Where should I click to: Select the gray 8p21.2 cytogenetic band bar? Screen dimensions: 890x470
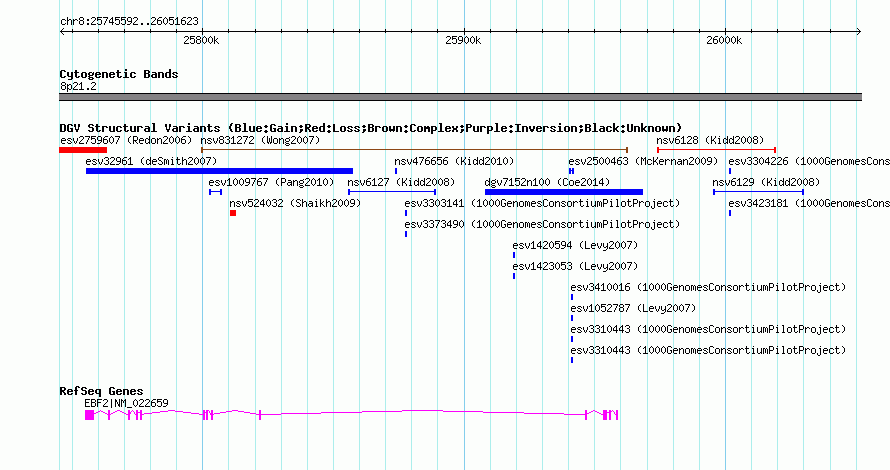click(x=460, y=97)
